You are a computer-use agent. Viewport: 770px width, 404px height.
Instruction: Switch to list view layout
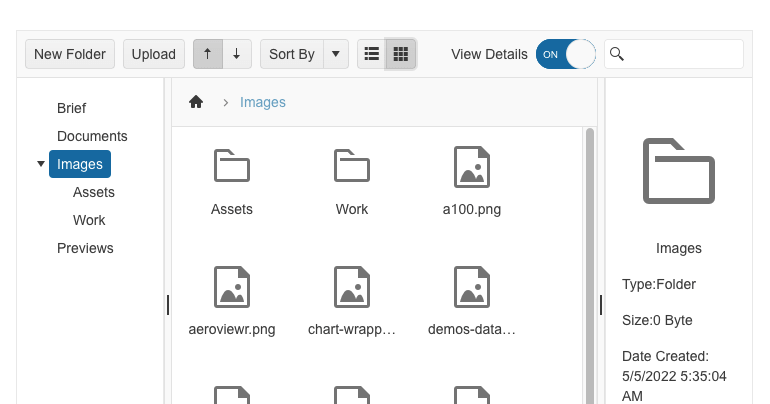372,54
